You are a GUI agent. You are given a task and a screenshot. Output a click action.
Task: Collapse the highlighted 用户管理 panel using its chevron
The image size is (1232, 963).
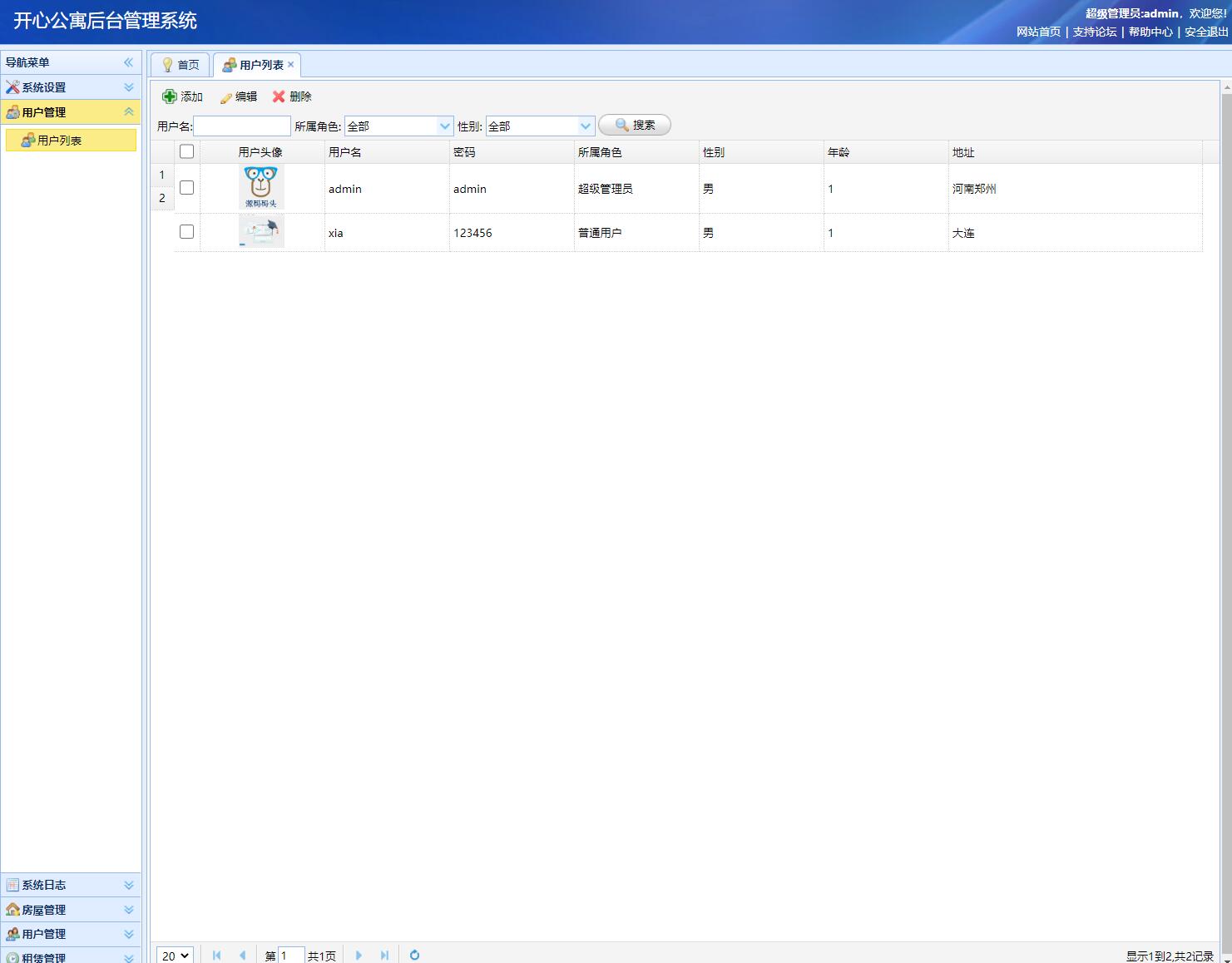point(129,112)
